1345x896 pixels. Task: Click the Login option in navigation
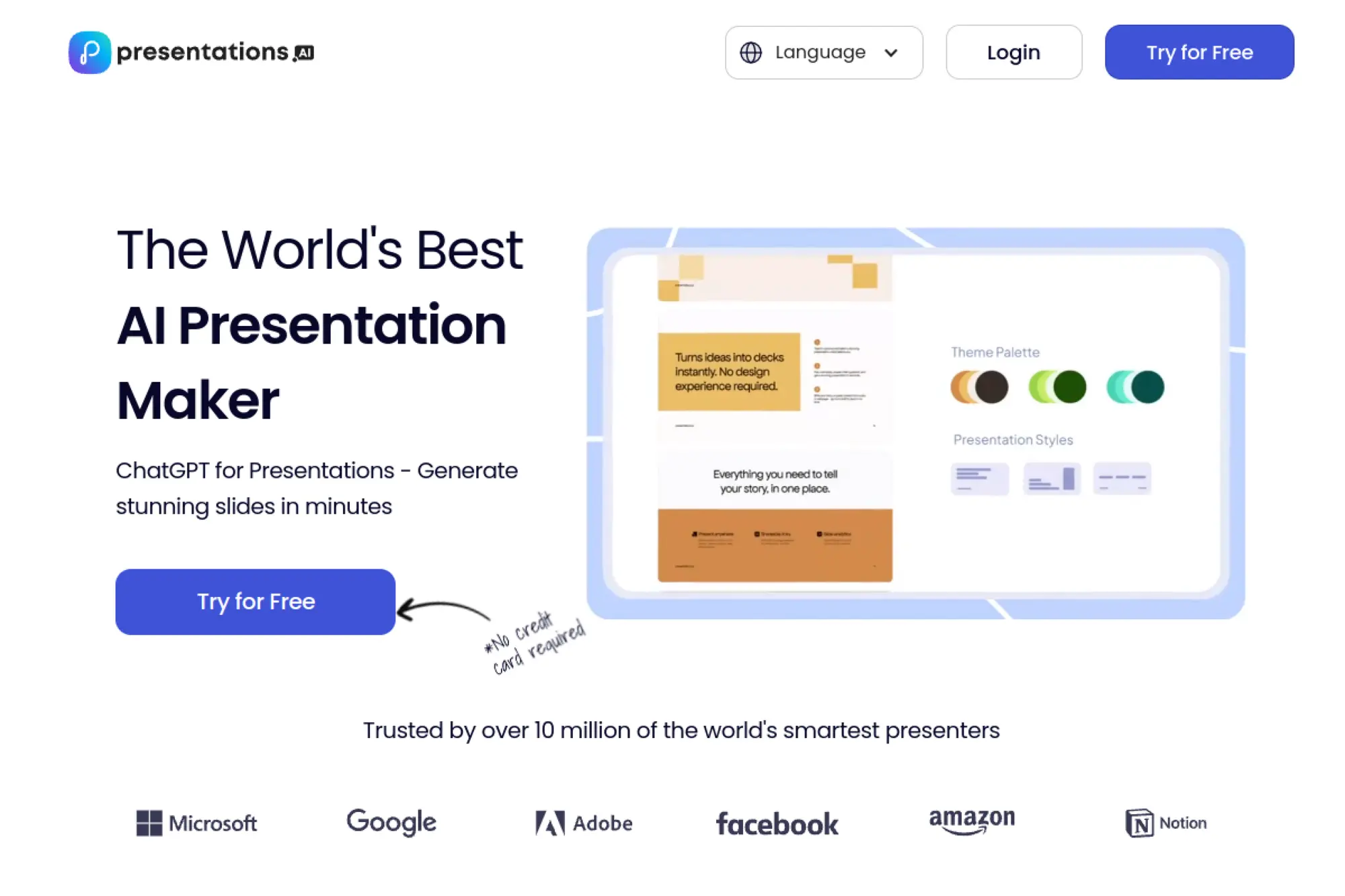point(1013,52)
